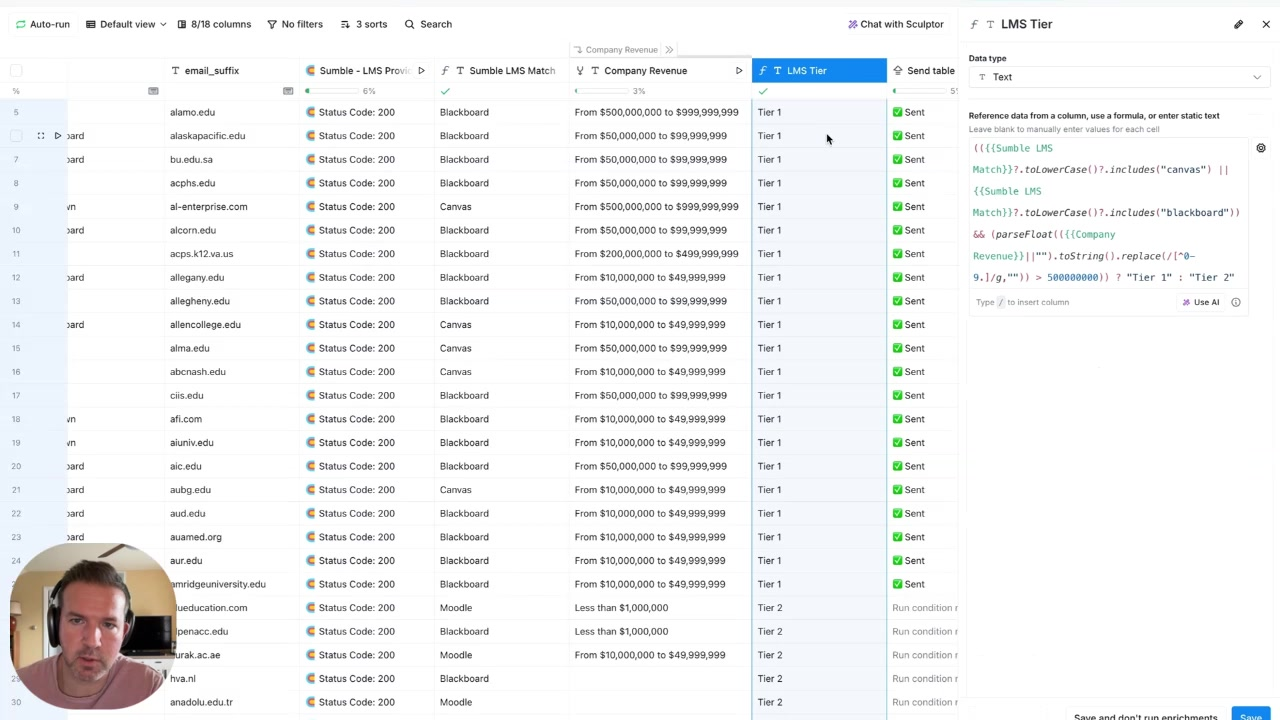
Task: Select row number 12
Action: 16,277
